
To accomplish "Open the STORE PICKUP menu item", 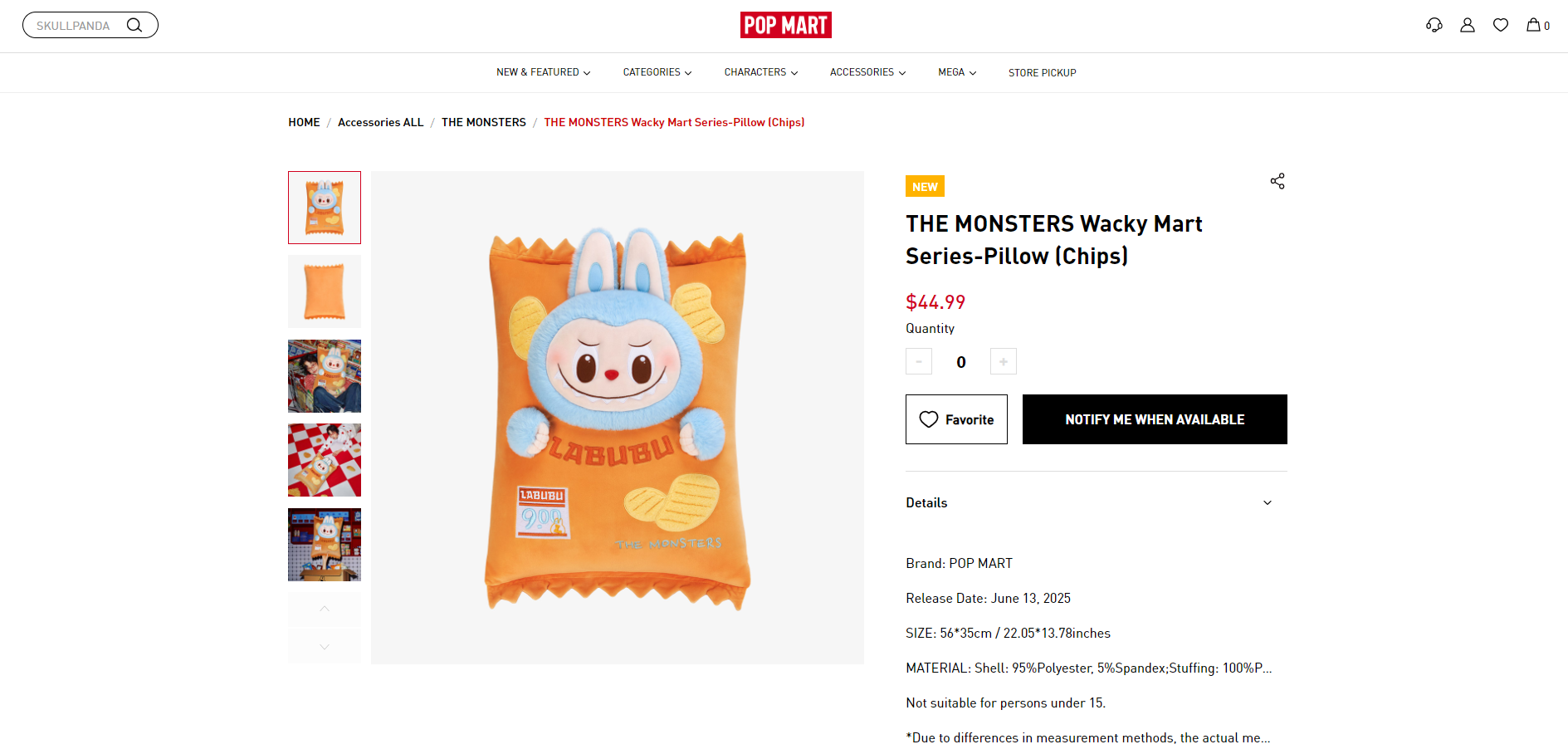I will click(1042, 73).
